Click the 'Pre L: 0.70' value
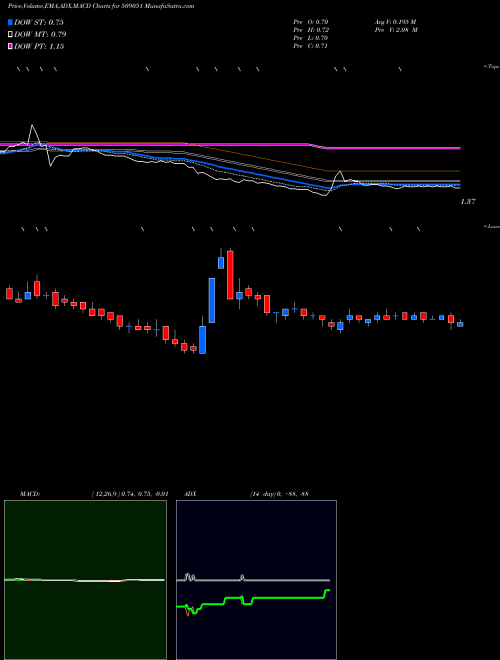The width and height of the screenshot is (500, 660). point(311,38)
